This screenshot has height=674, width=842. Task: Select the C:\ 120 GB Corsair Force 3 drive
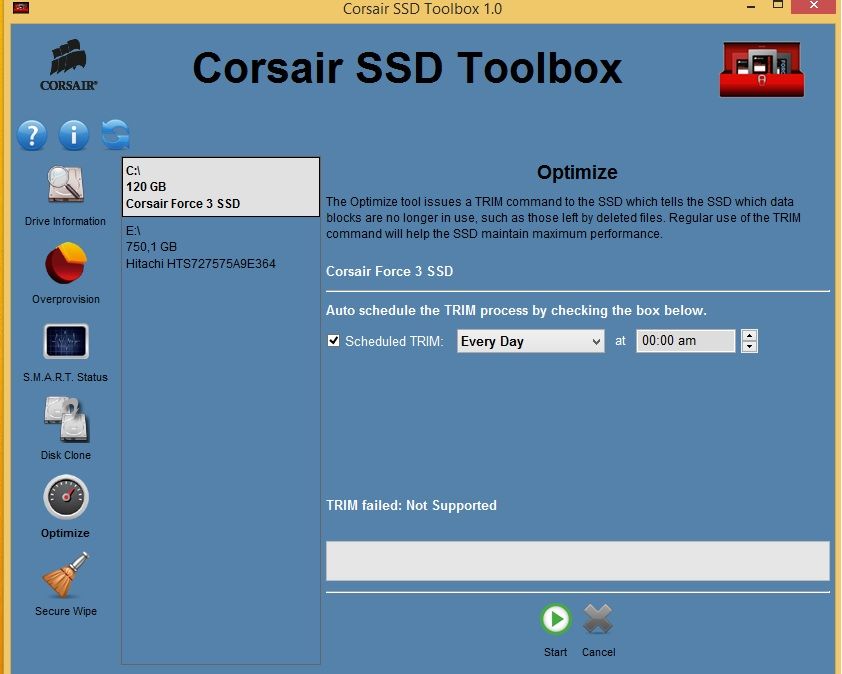pyautogui.click(x=221, y=187)
